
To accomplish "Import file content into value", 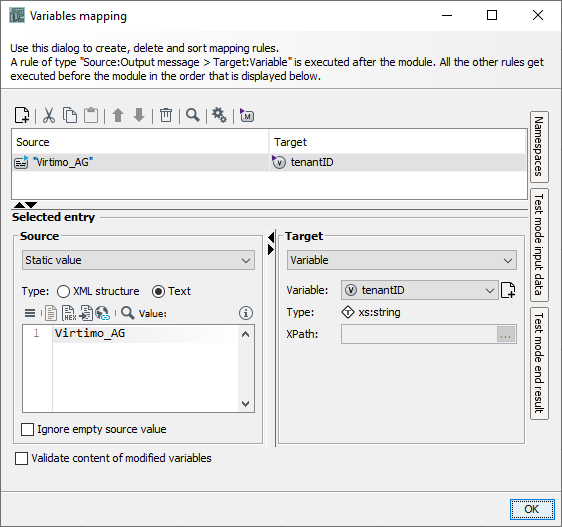I will click(86, 313).
